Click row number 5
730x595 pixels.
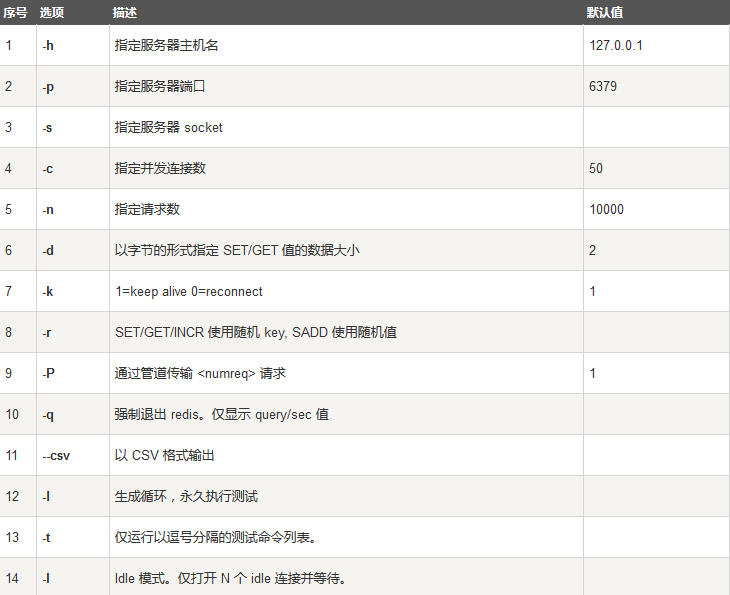tap(8, 209)
